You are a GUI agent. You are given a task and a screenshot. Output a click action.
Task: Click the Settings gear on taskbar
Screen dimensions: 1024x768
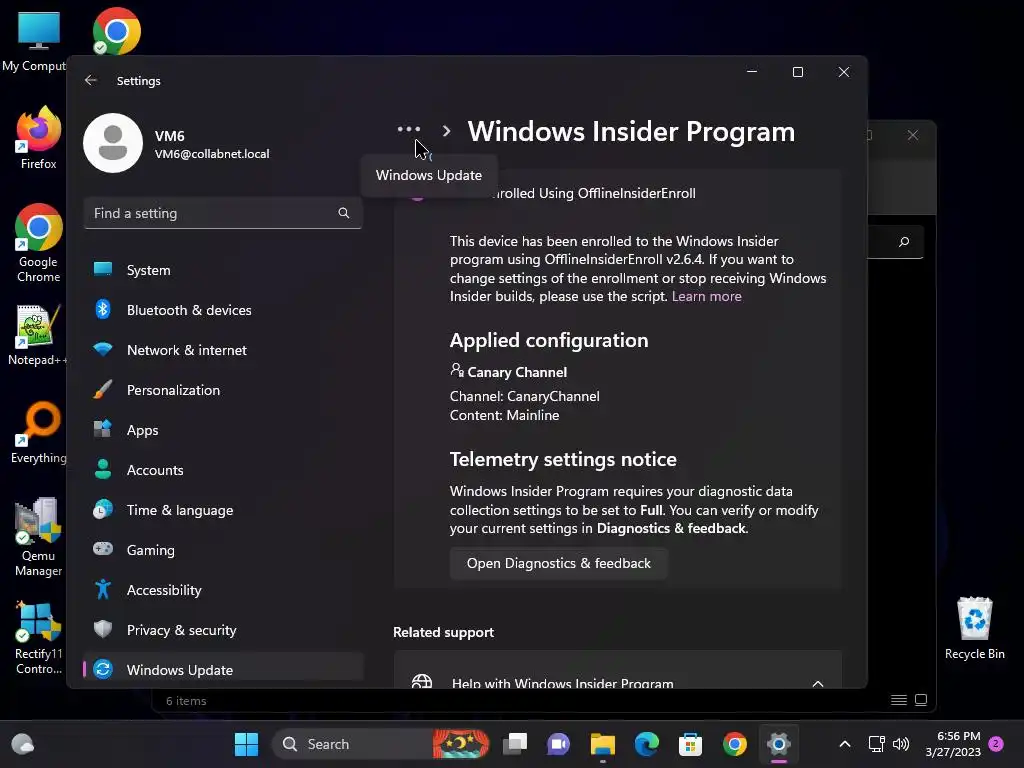click(x=778, y=744)
